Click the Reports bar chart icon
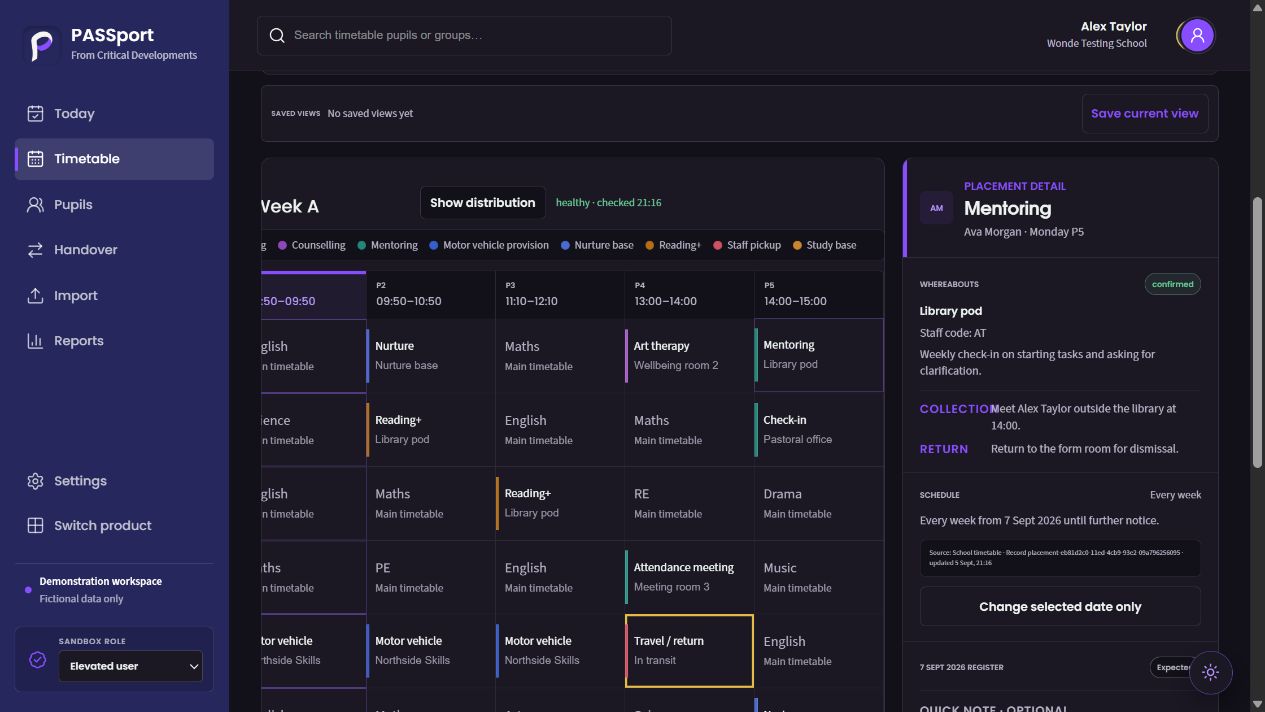This screenshot has height=712, width=1265. point(35,341)
